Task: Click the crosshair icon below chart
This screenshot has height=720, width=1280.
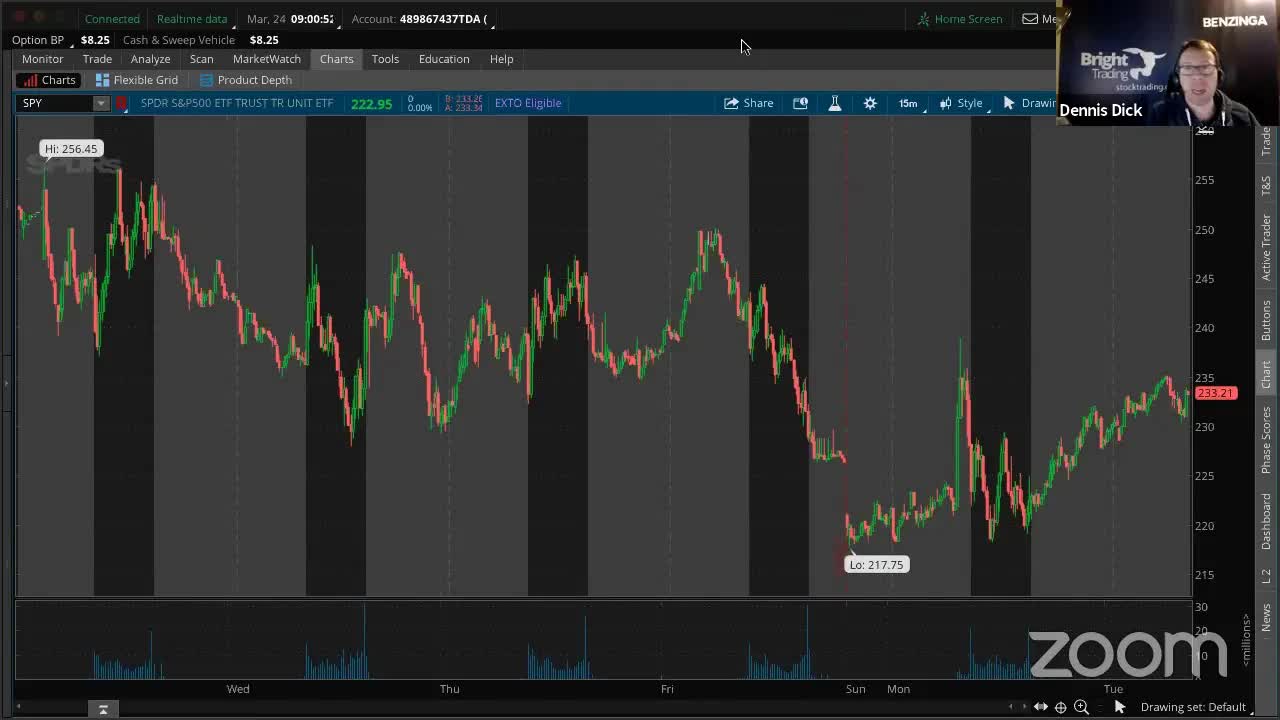Action: [1061, 707]
